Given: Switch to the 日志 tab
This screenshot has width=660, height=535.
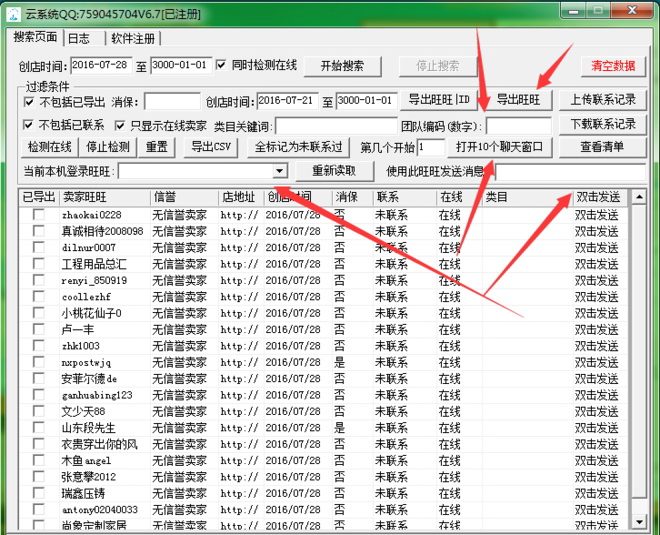Looking at the screenshot, I should (x=79, y=39).
